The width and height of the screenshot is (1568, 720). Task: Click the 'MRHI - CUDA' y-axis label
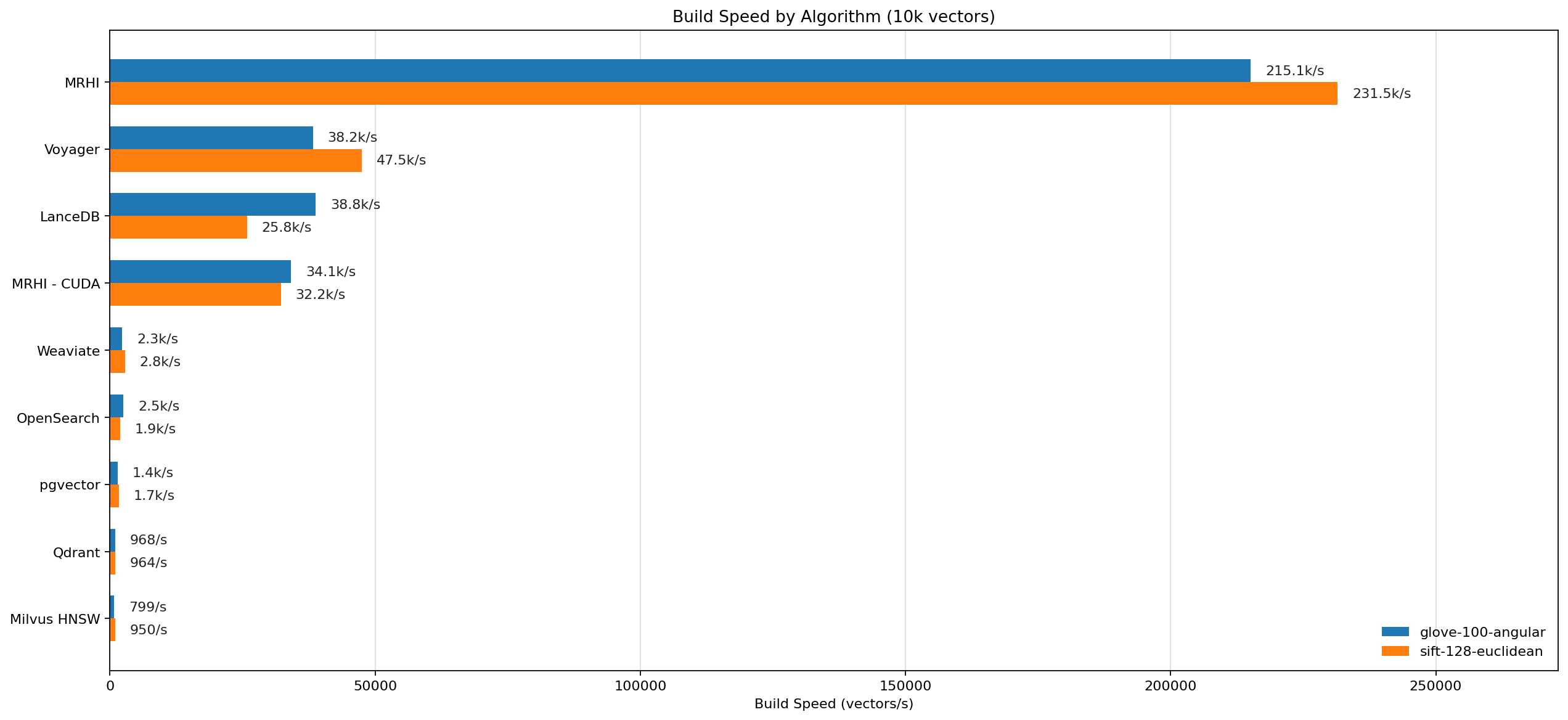point(56,284)
